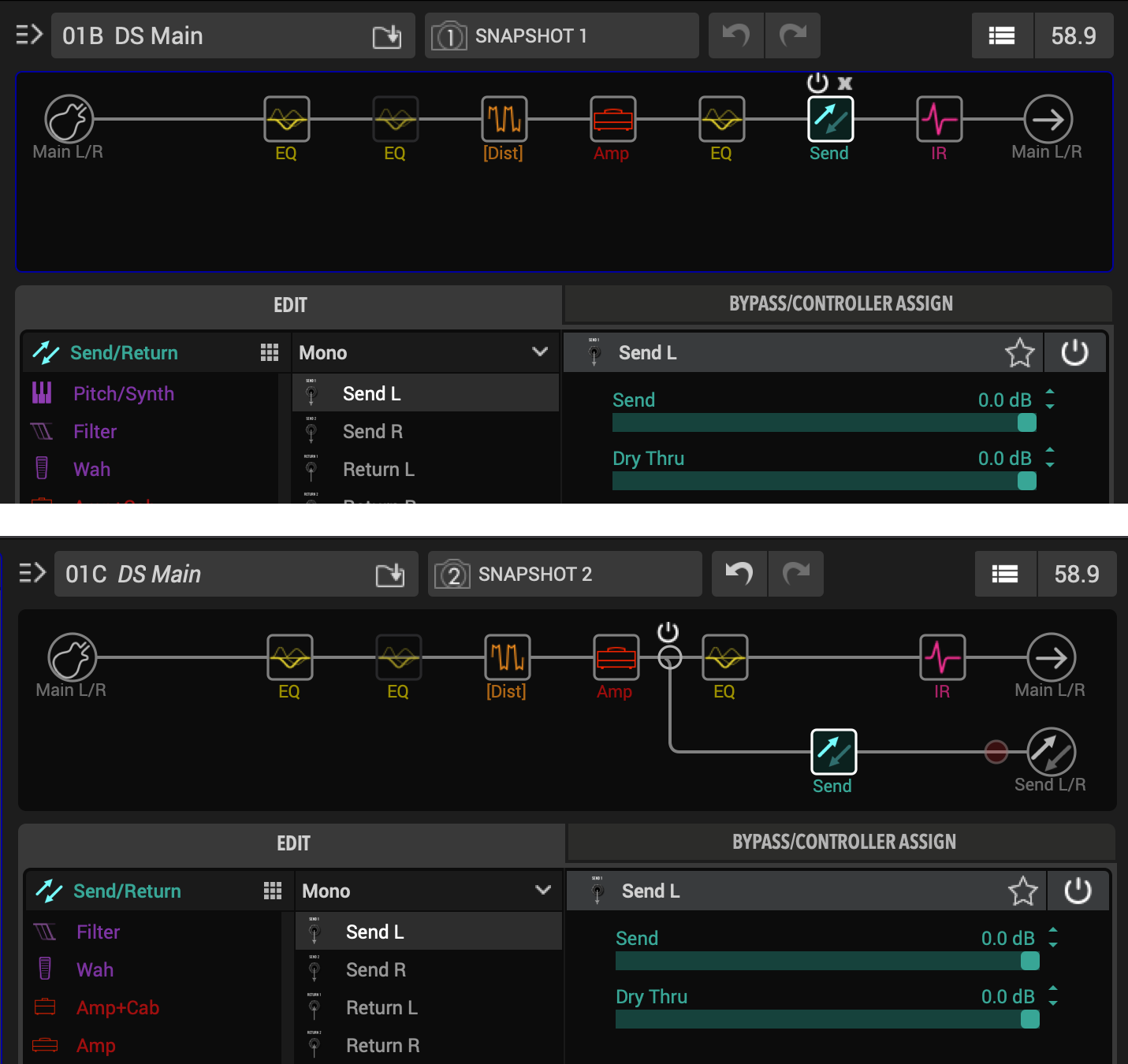Open grid view beside Send/Return in top panel
The height and width of the screenshot is (1064, 1128).
coord(270,352)
